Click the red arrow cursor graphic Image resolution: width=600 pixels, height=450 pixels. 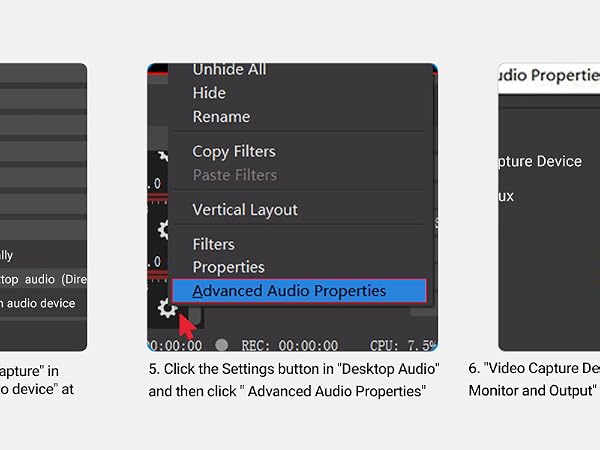(x=187, y=326)
